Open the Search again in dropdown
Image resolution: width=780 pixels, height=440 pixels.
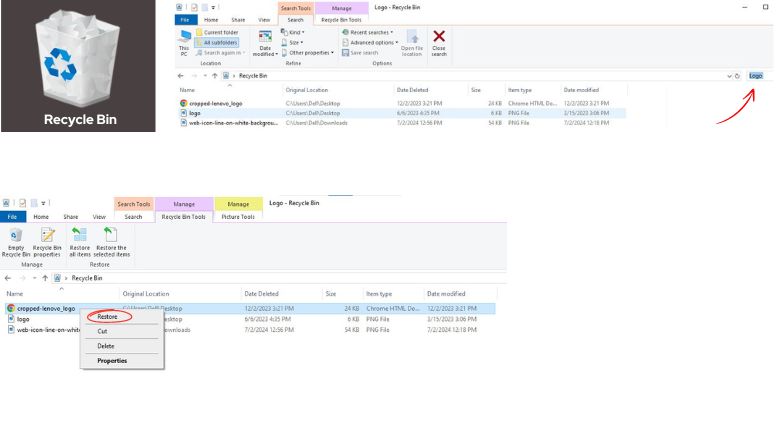pyautogui.click(x=220, y=53)
